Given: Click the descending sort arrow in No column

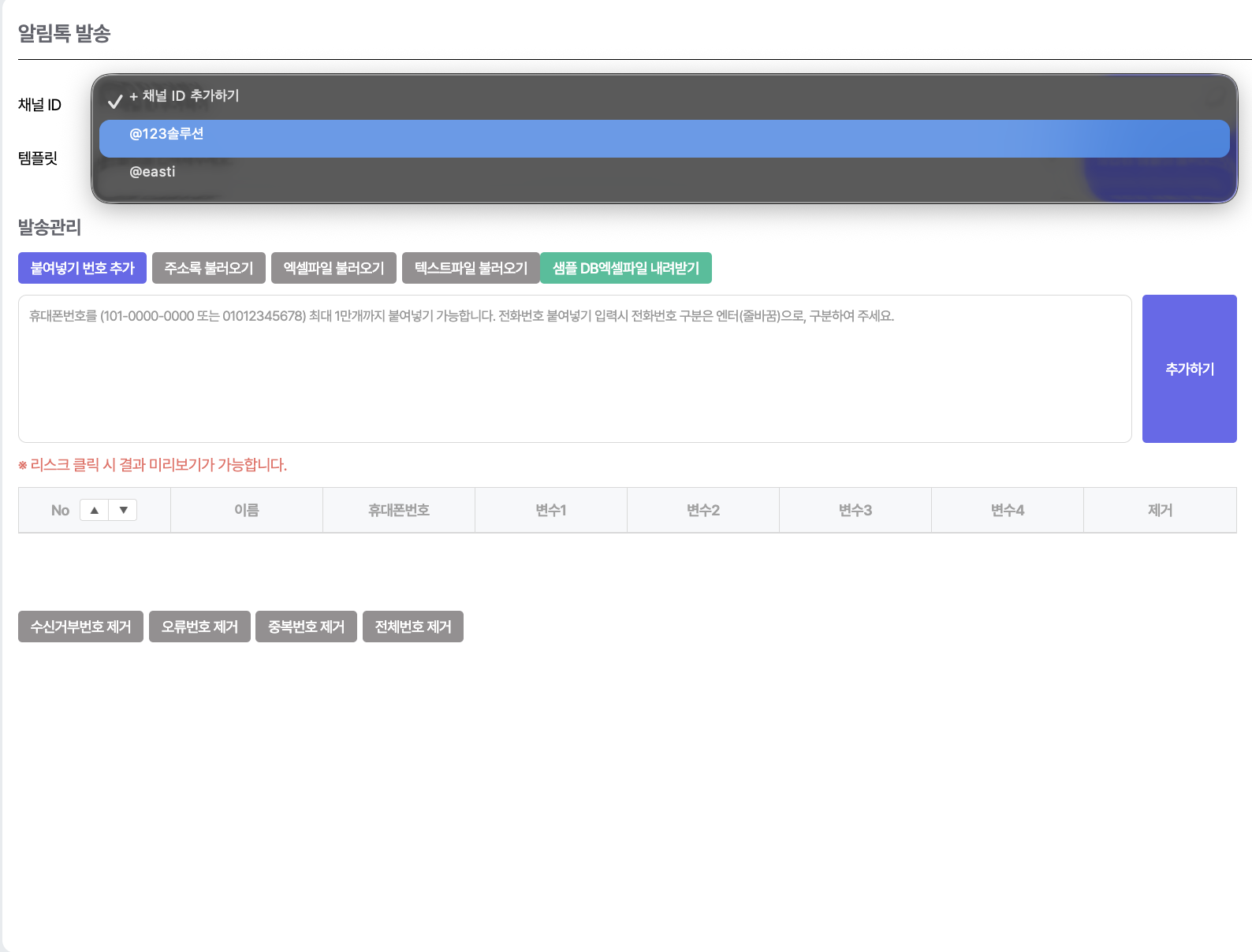Looking at the screenshot, I should 123,510.
